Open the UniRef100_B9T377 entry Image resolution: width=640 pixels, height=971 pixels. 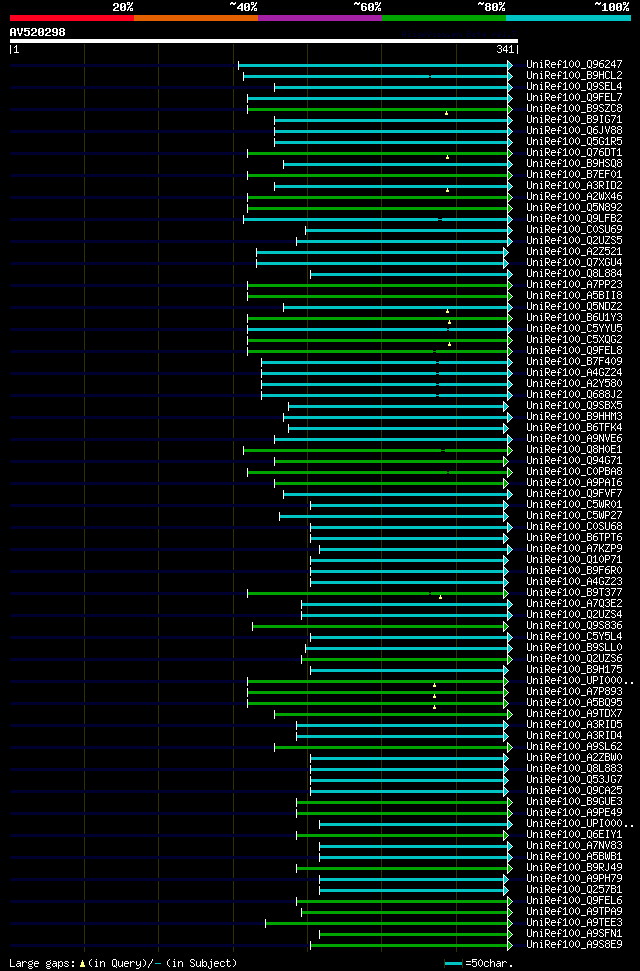574,593
